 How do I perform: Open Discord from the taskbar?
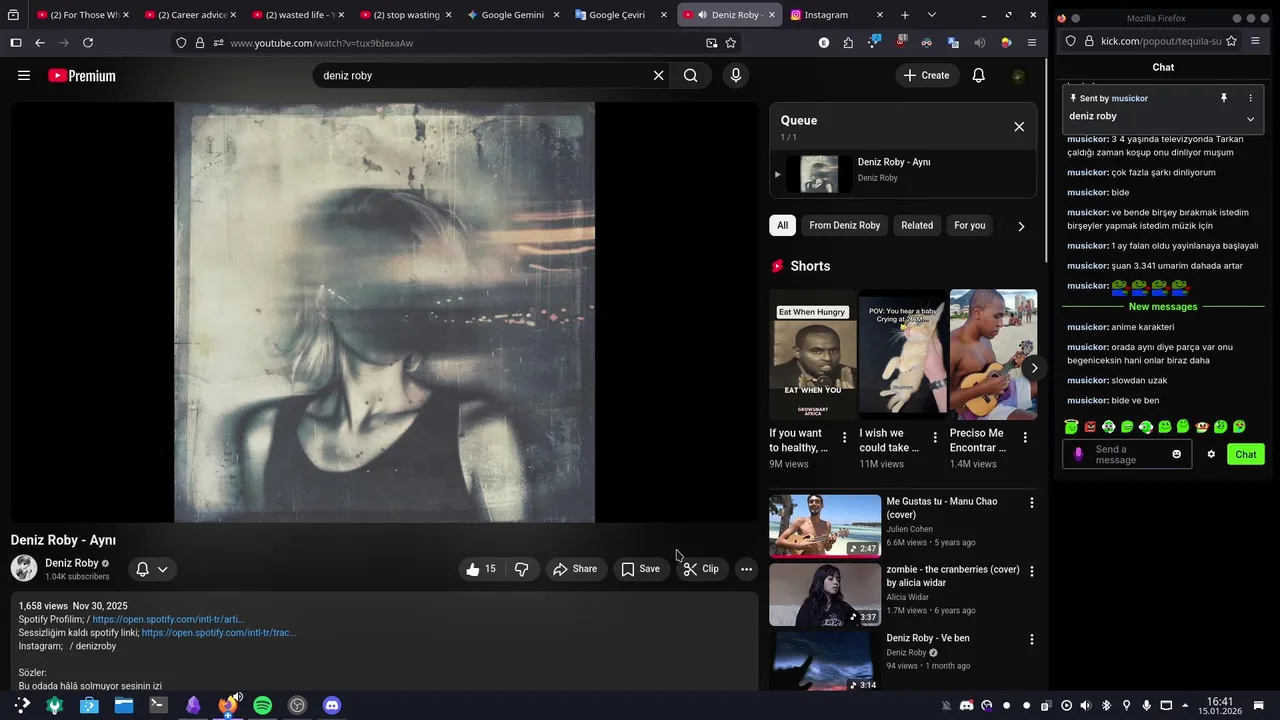(332, 705)
